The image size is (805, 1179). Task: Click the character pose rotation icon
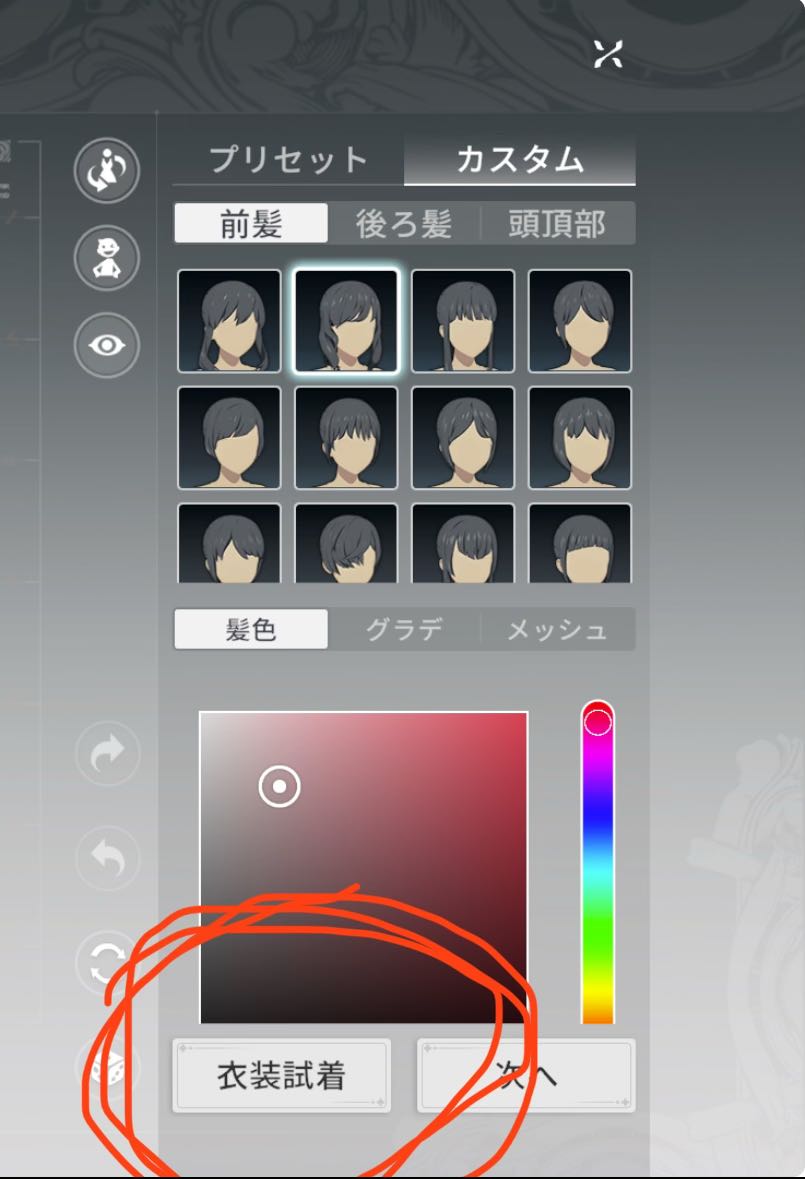tap(107, 170)
